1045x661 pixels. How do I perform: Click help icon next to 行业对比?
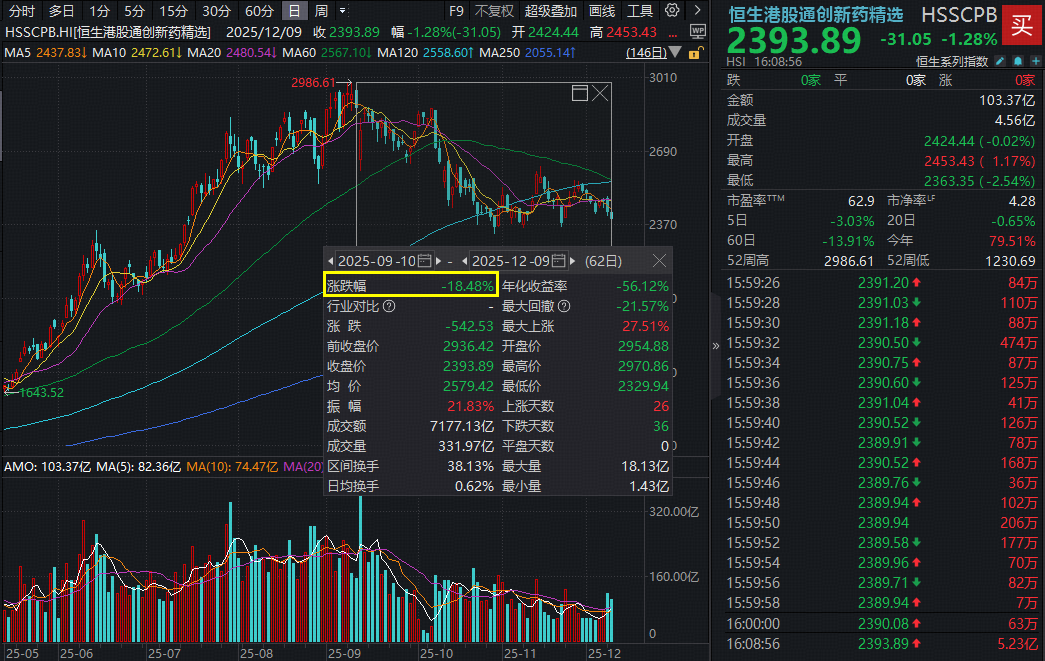pyautogui.click(x=388, y=306)
